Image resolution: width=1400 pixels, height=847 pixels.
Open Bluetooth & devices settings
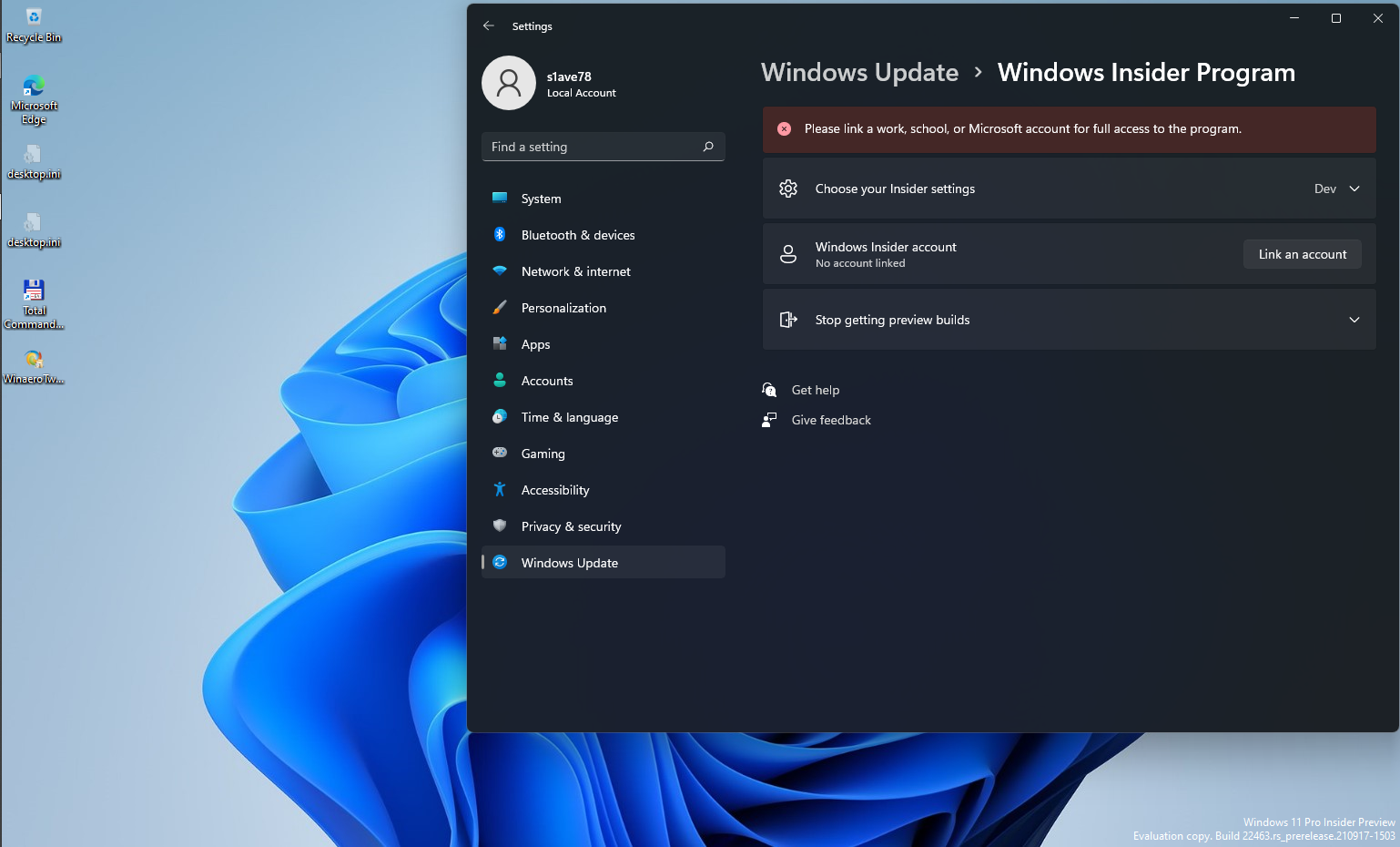click(x=604, y=234)
